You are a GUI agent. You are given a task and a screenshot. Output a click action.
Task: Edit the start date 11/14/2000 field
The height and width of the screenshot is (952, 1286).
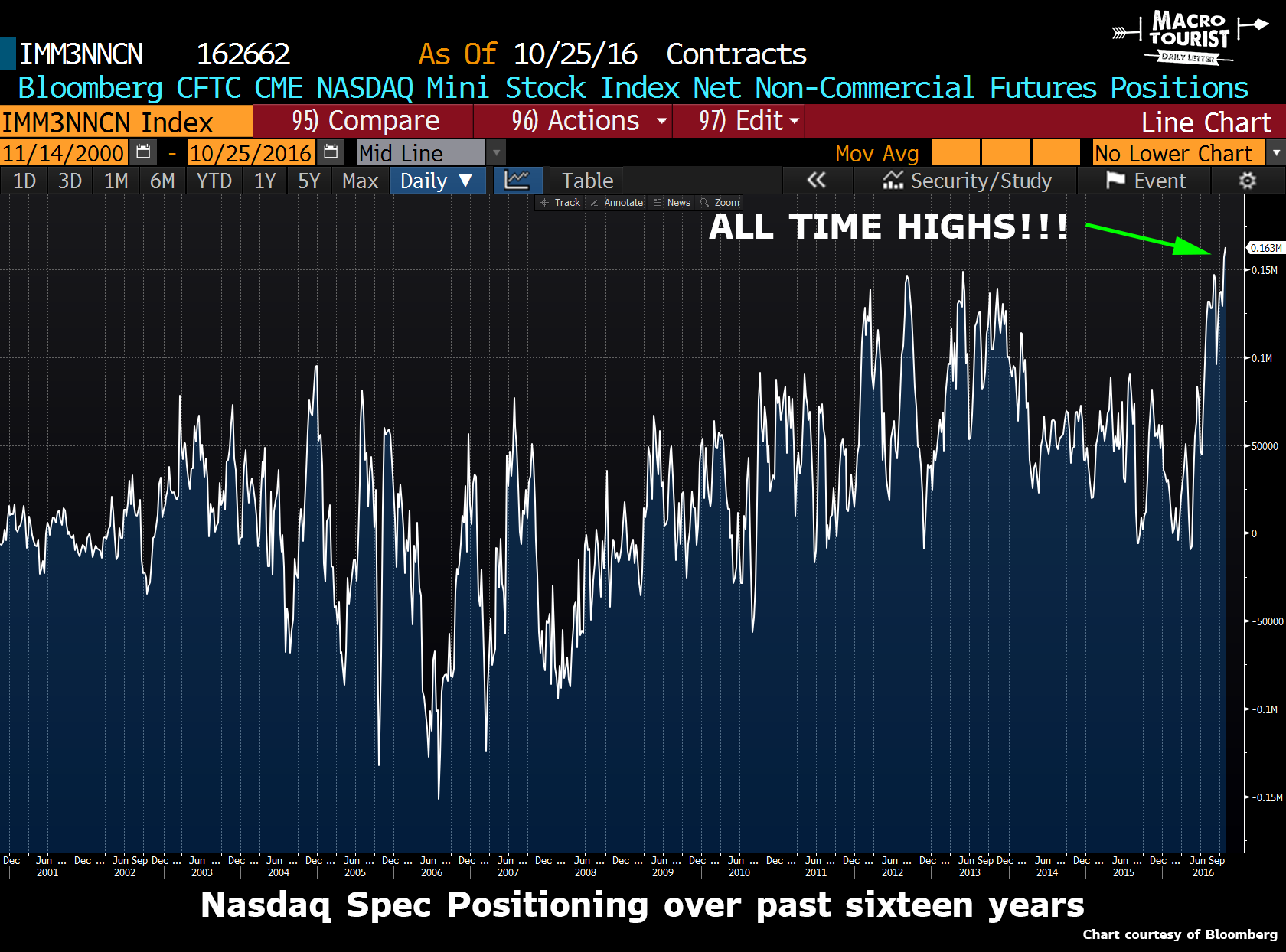(x=64, y=152)
